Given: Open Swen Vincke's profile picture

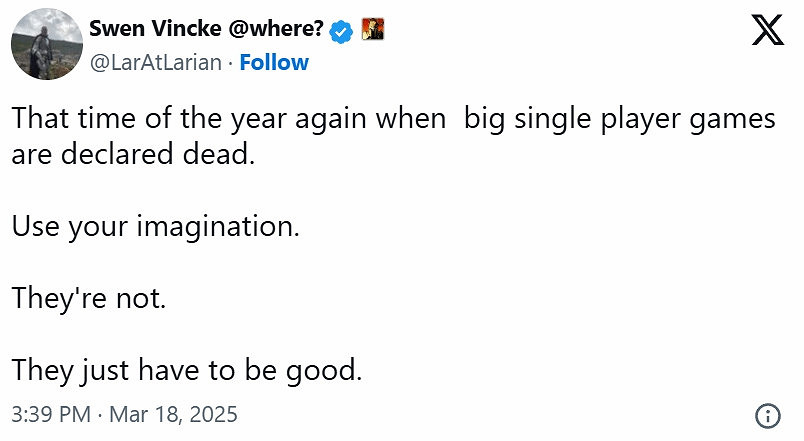Looking at the screenshot, I should [47, 45].
